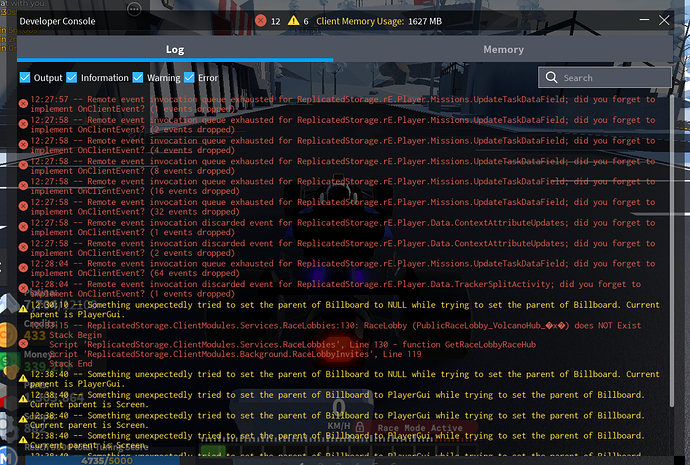Uncheck the Output filter checkbox
Viewport: 690px width, 465px height.
[x=25, y=78]
